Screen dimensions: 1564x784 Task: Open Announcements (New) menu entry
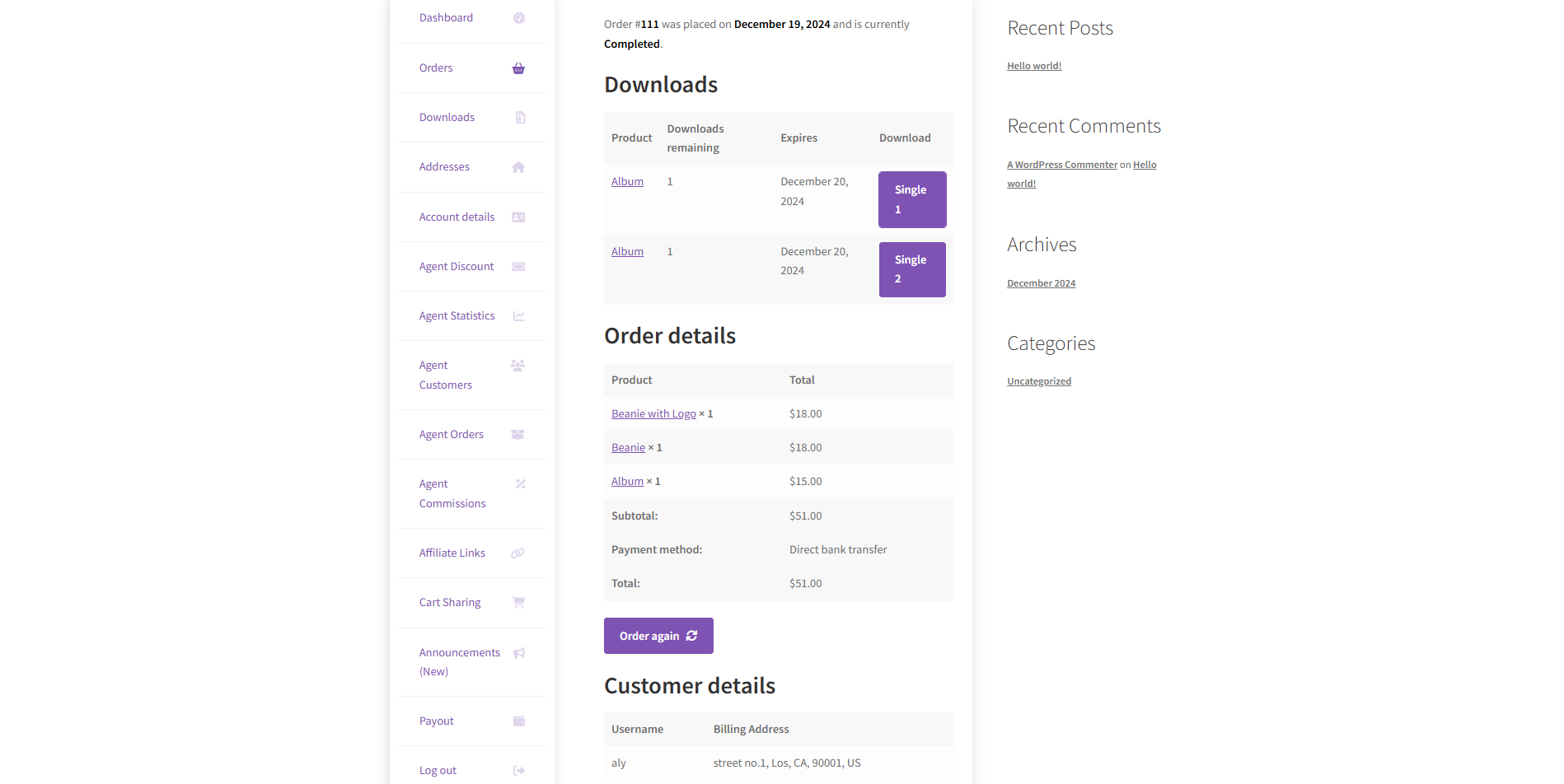(x=460, y=662)
